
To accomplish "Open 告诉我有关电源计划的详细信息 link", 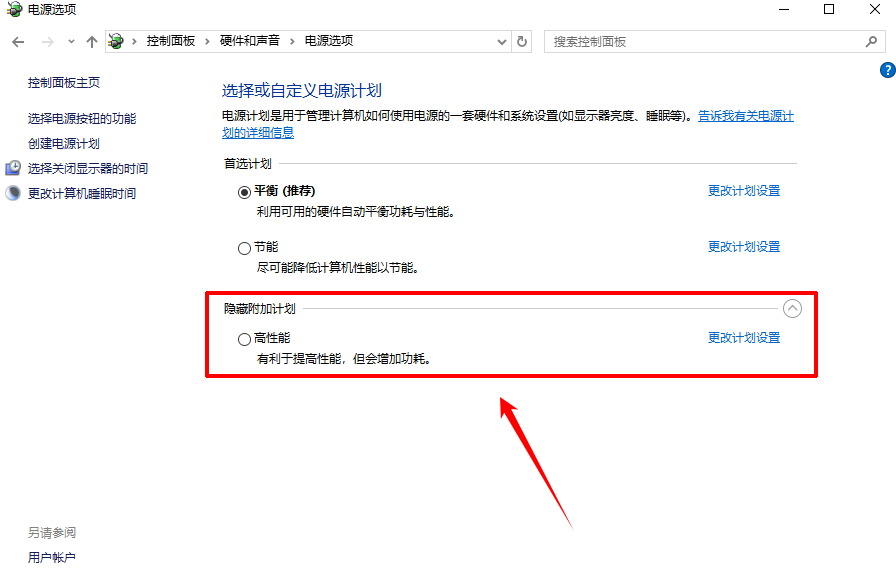I will tap(746, 116).
